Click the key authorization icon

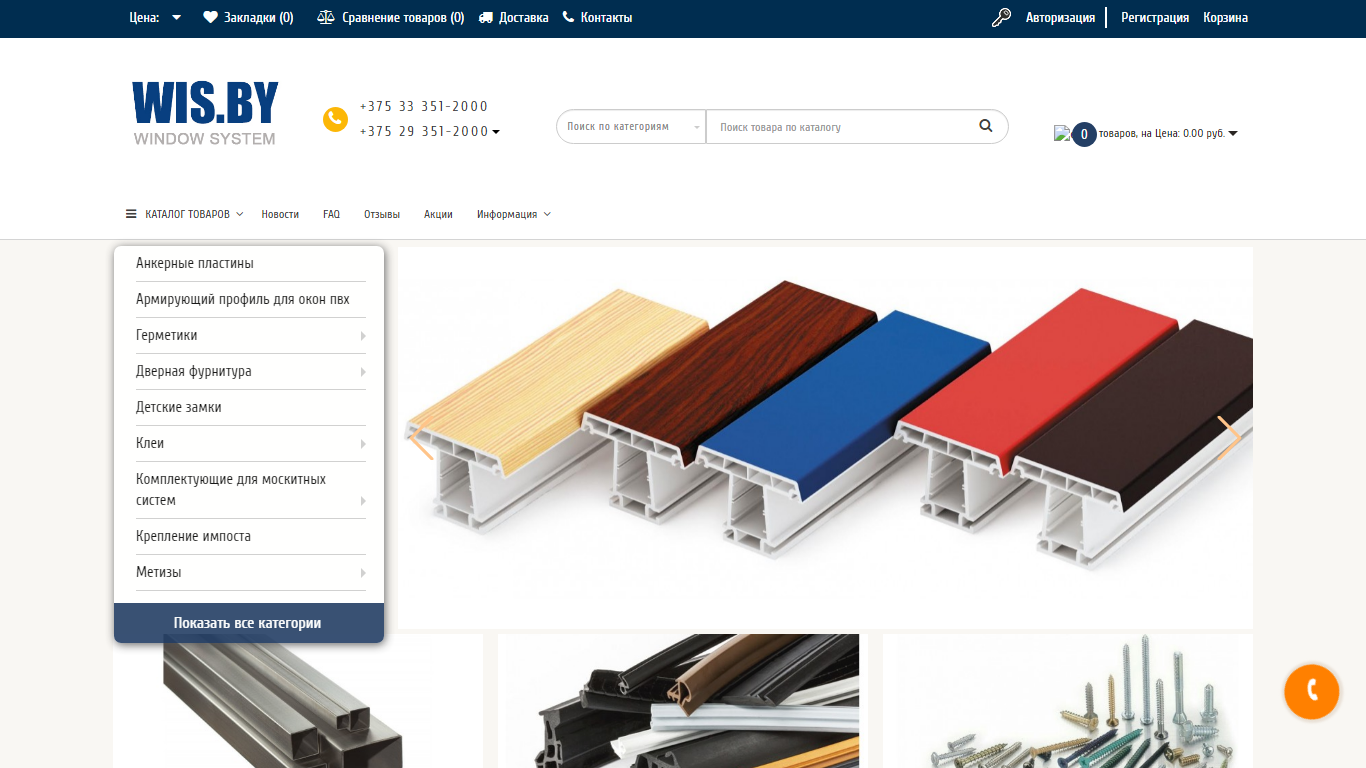coord(1001,17)
